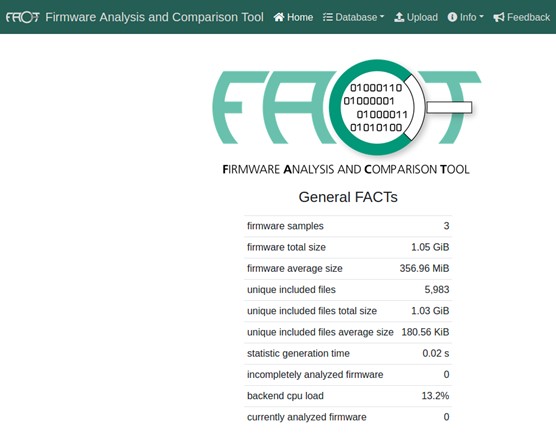This screenshot has height=438, width=556.
Task: Open the Home page link
Action: coord(293,17)
